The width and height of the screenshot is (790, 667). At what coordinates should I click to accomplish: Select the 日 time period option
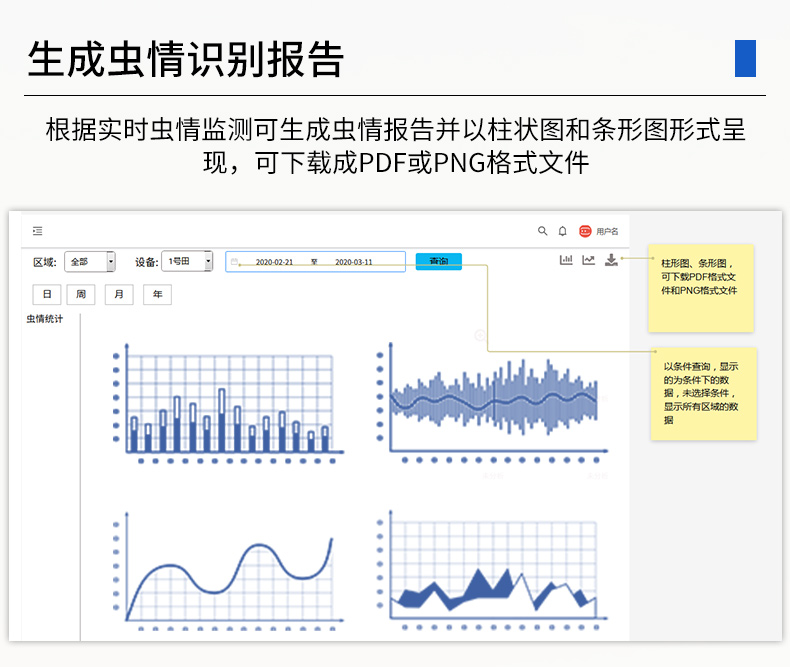(46, 294)
